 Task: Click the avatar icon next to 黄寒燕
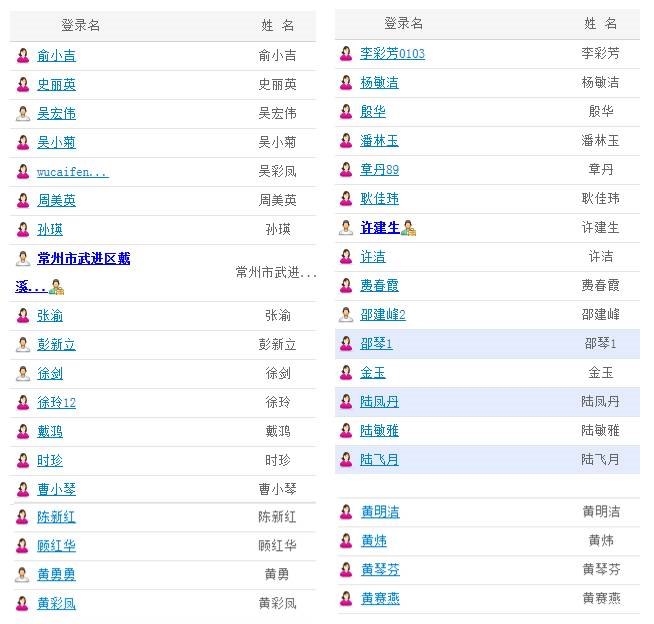[x=346, y=599]
